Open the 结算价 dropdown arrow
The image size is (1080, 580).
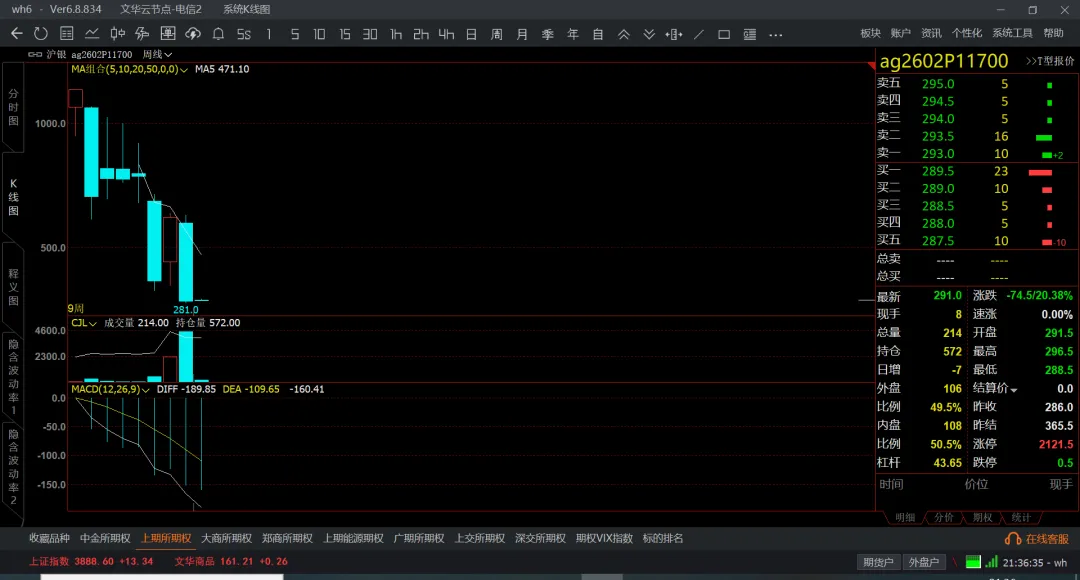[x=1013, y=390]
